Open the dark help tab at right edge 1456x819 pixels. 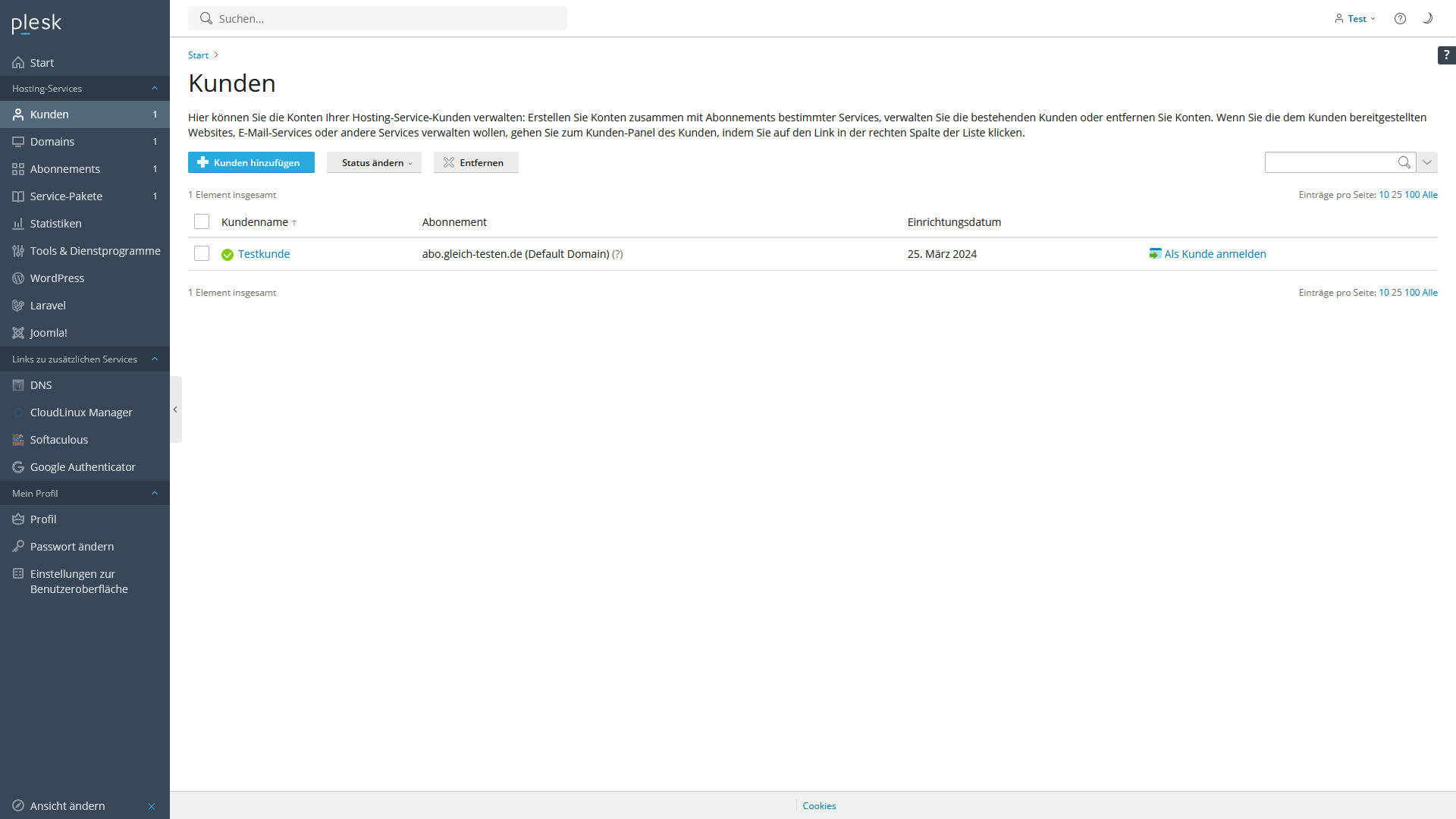(1446, 55)
